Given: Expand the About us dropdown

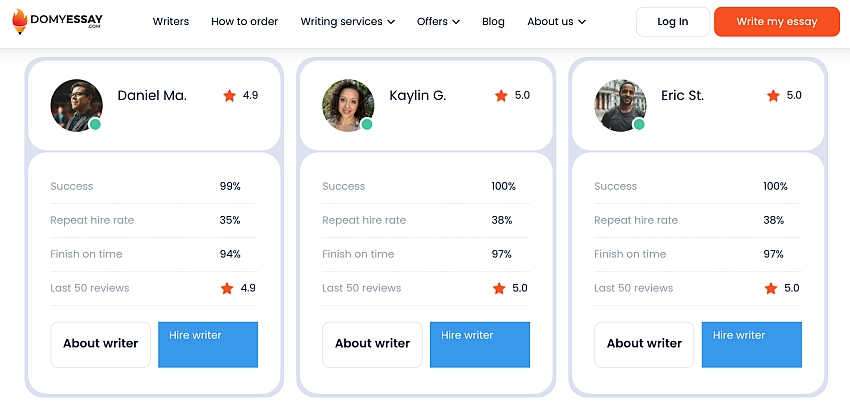Looking at the screenshot, I should tap(556, 21).
